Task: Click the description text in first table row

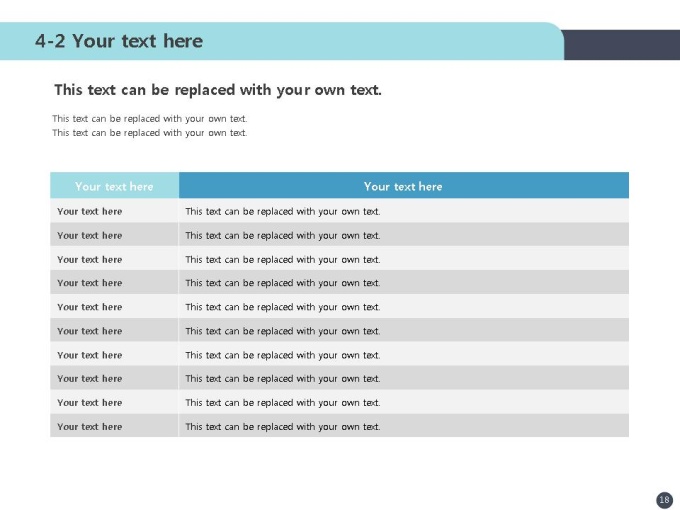Action: tap(283, 212)
